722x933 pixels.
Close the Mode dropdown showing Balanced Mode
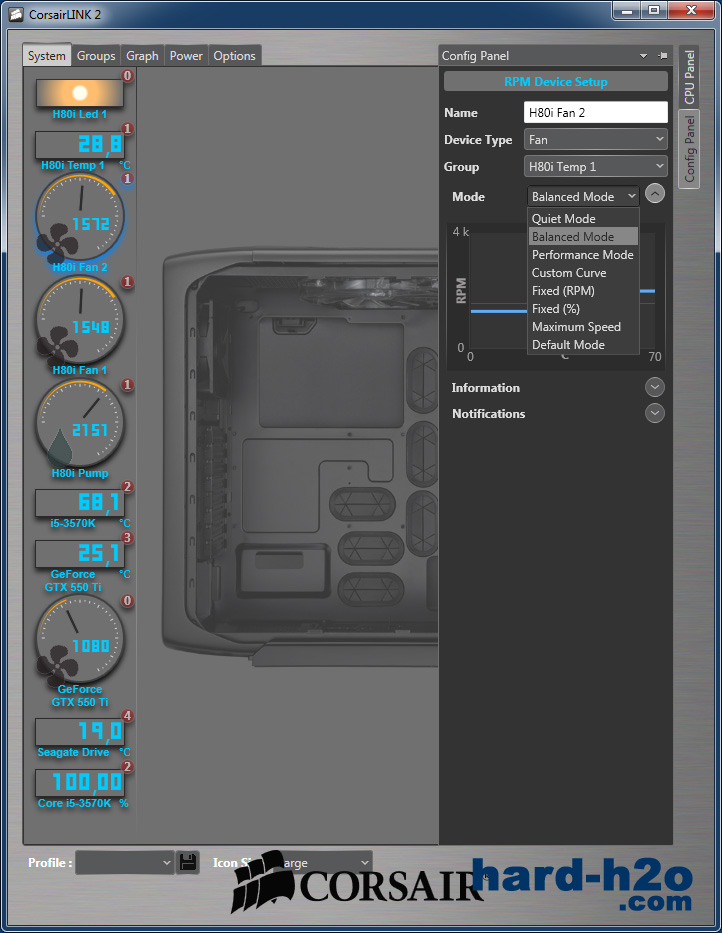click(583, 196)
